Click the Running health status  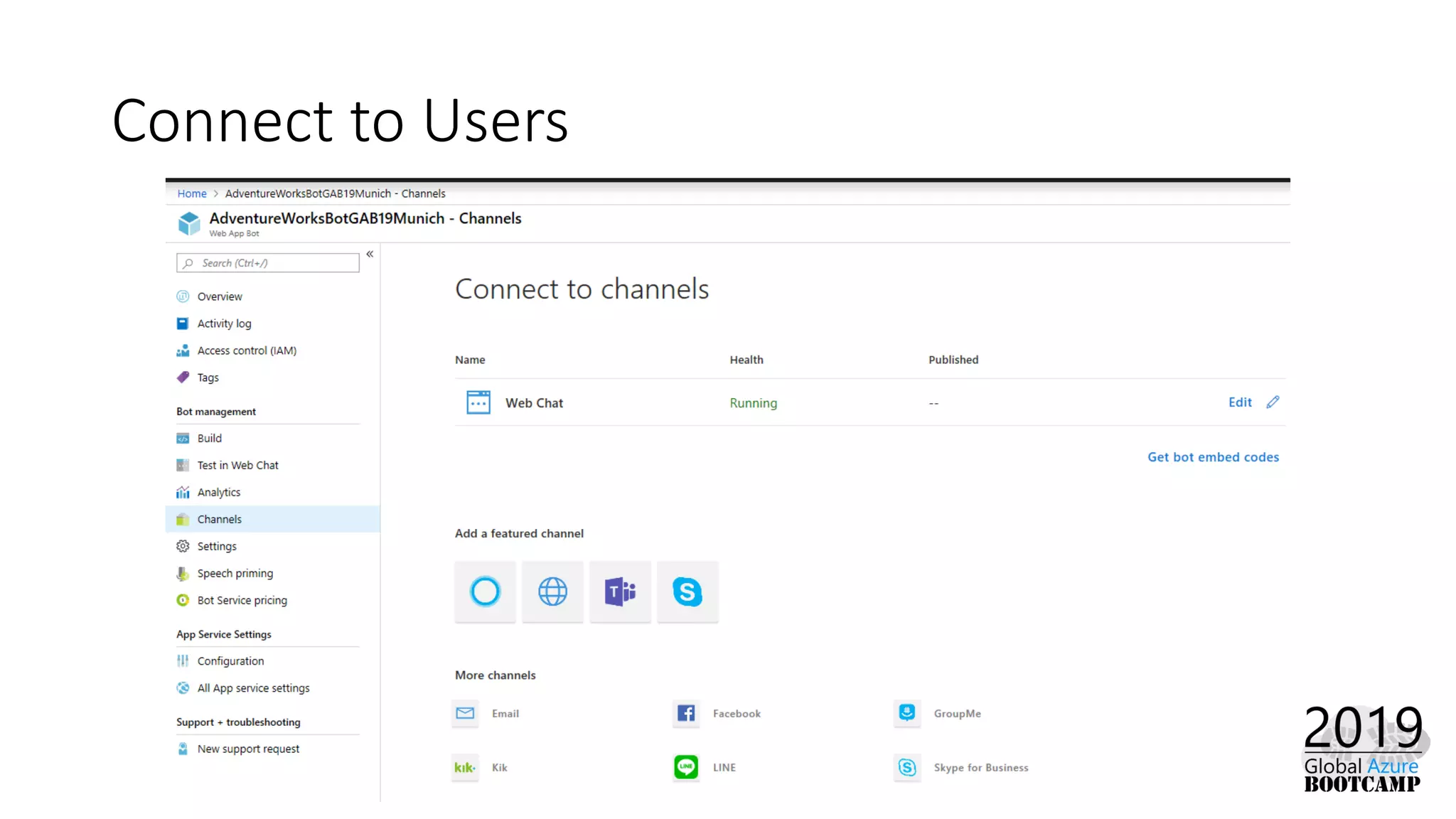[754, 403]
